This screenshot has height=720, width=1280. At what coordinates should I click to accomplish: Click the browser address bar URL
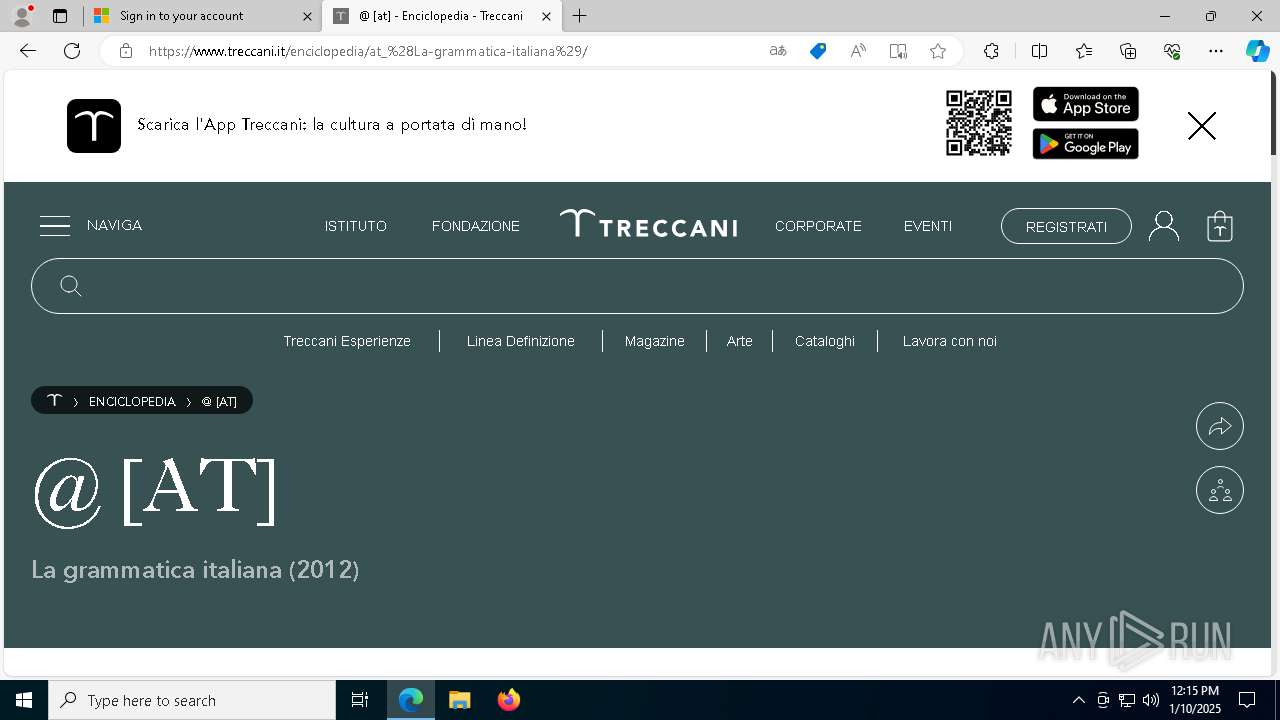368,51
